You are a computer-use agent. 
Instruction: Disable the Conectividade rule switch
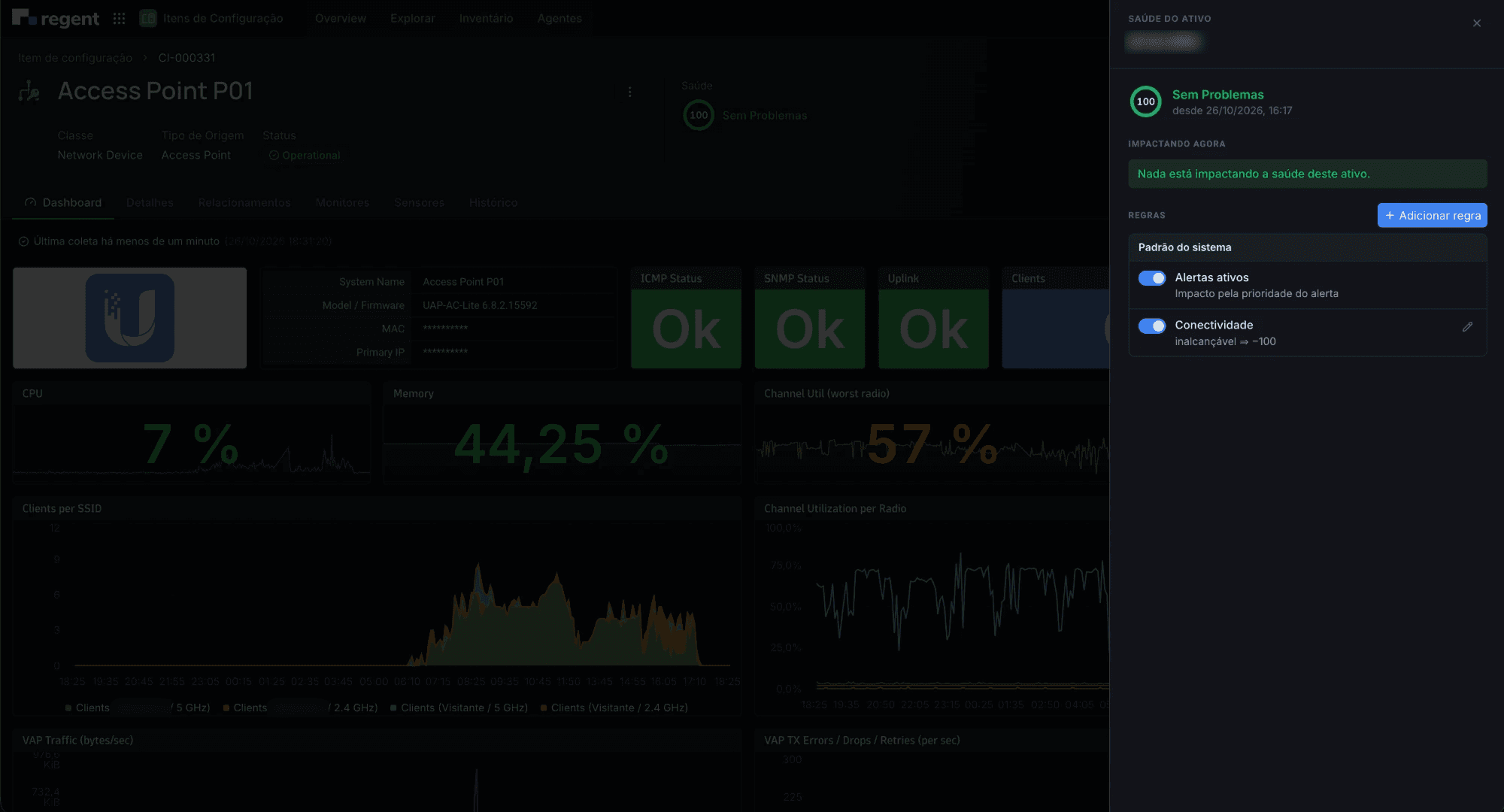pyautogui.click(x=1151, y=326)
